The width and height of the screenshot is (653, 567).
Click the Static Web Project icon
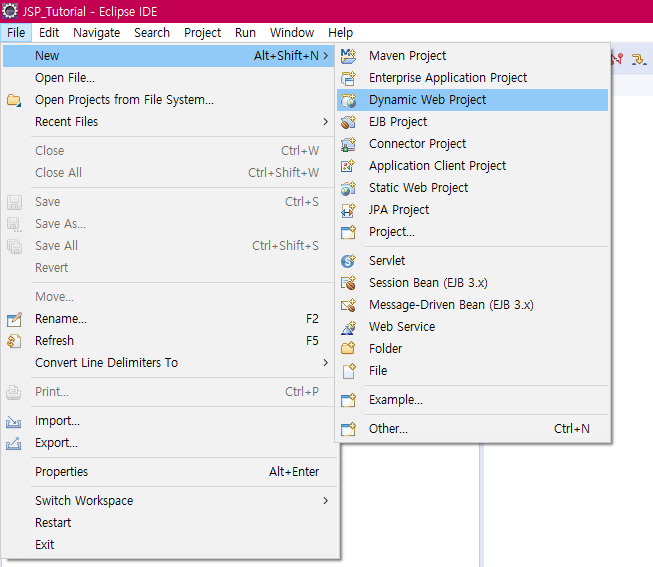click(348, 188)
